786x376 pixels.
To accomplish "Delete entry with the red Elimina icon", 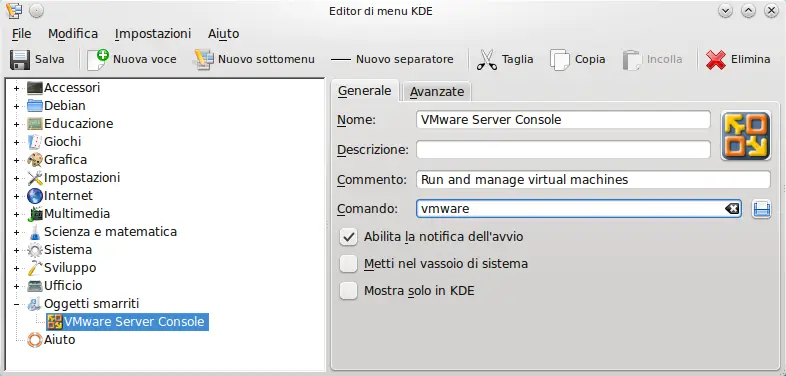I will (716, 60).
